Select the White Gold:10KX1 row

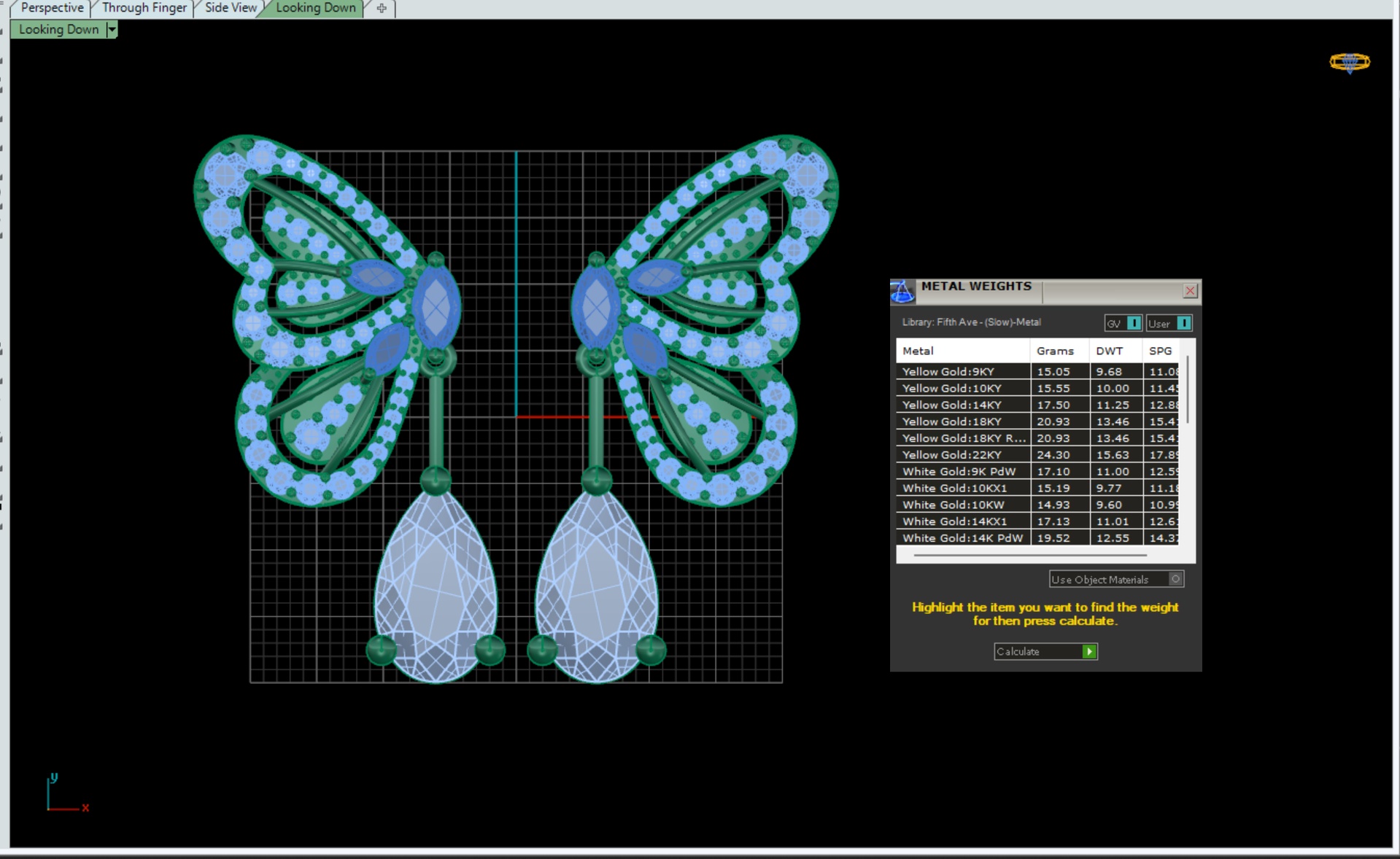(1037, 488)
